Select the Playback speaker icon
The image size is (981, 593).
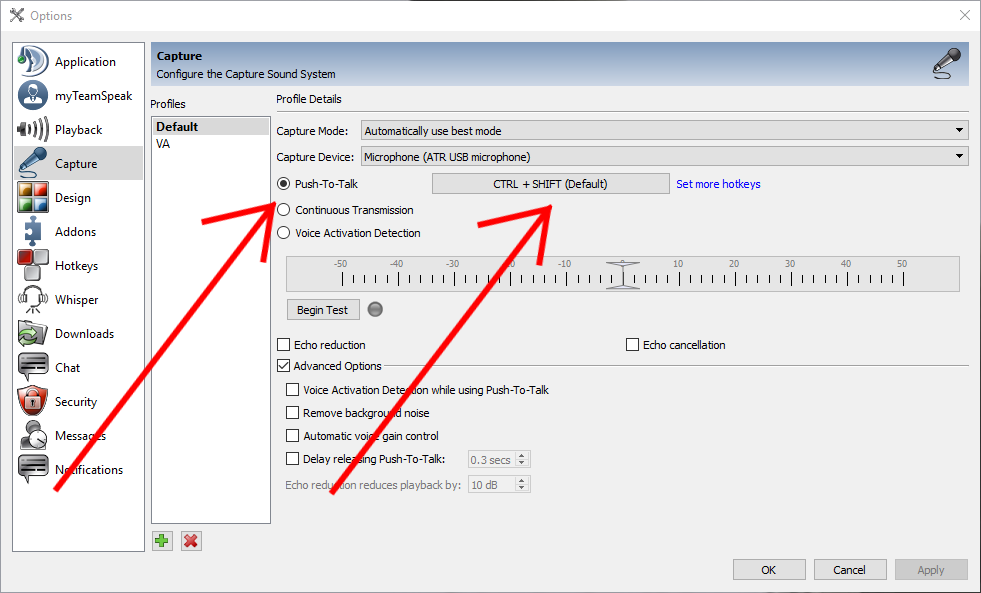pos(33,129)
